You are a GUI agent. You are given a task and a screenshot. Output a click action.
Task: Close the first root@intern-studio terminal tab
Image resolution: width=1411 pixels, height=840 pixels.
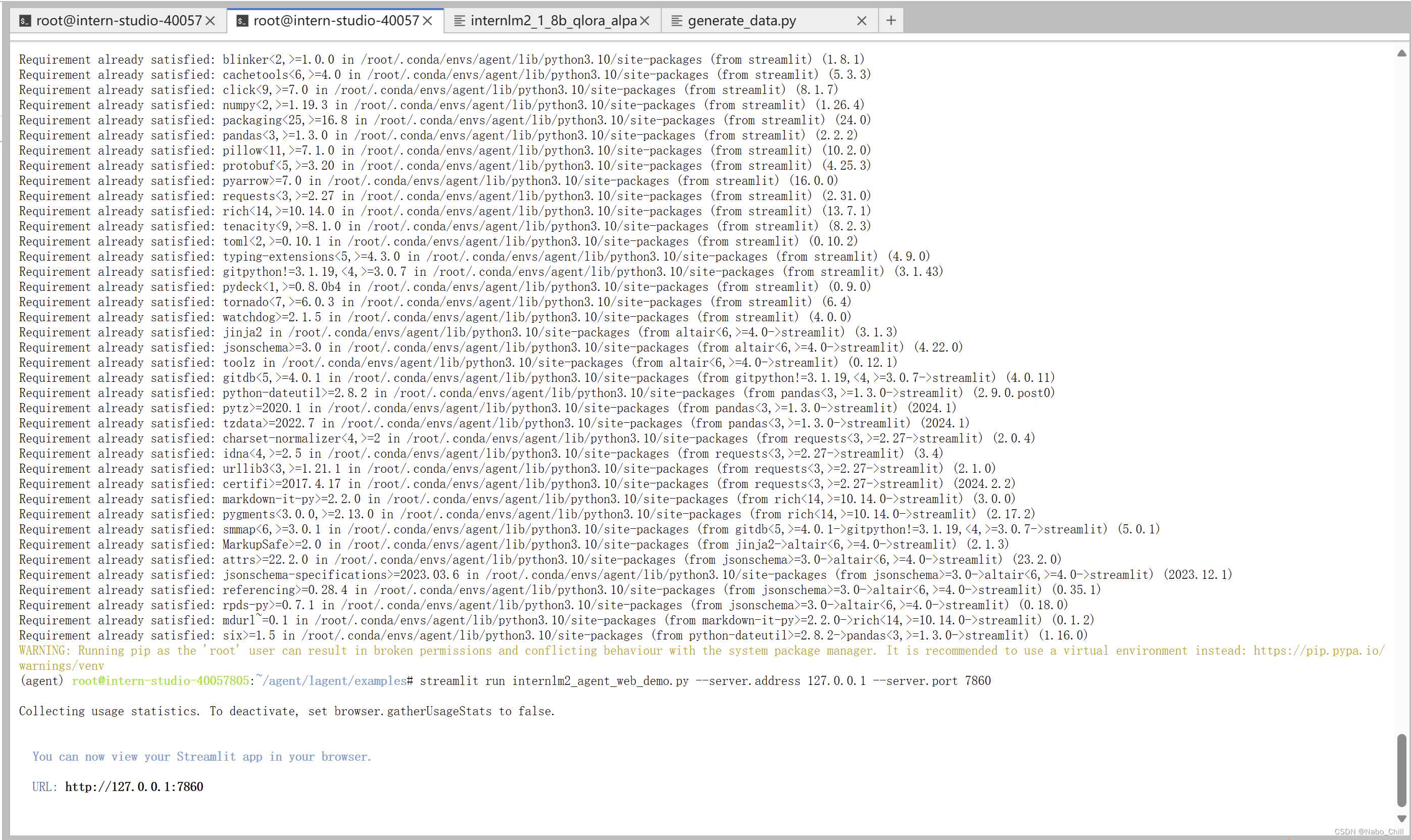pos(210,21)
